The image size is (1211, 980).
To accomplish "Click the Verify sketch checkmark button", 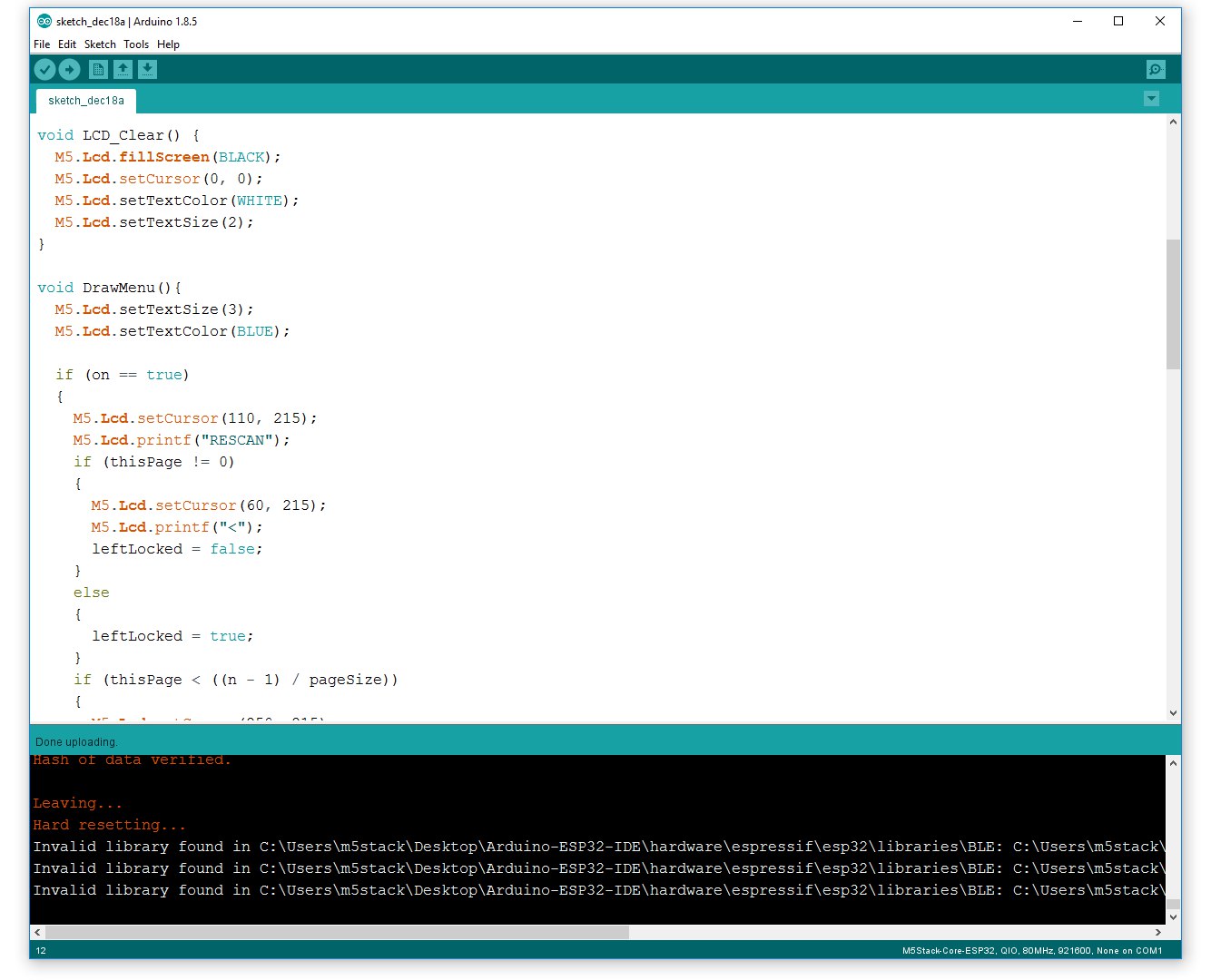I will pos(44,69).
